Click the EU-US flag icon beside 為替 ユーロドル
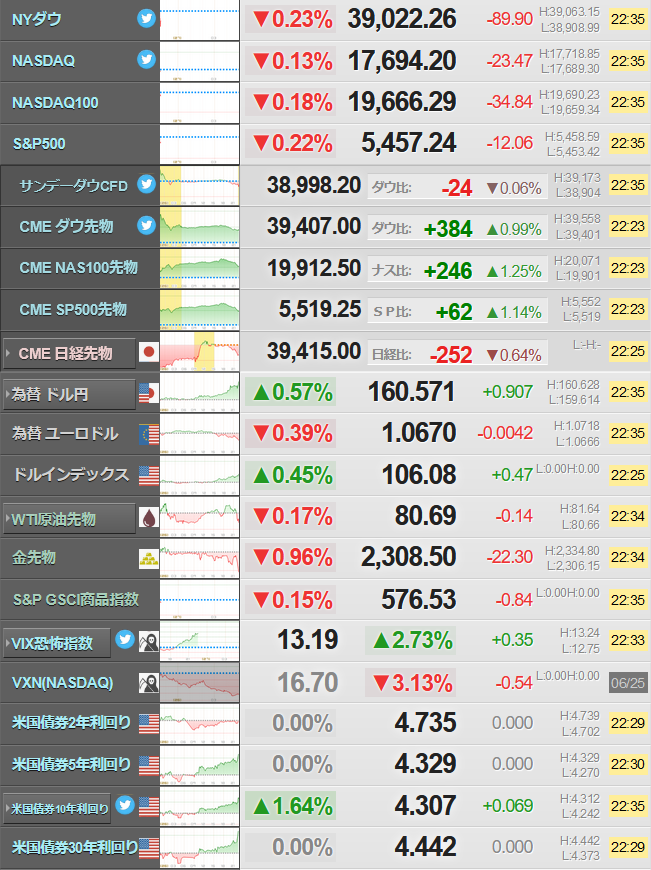The height and width of the screenshot is (870, 651). click(149, 434)
